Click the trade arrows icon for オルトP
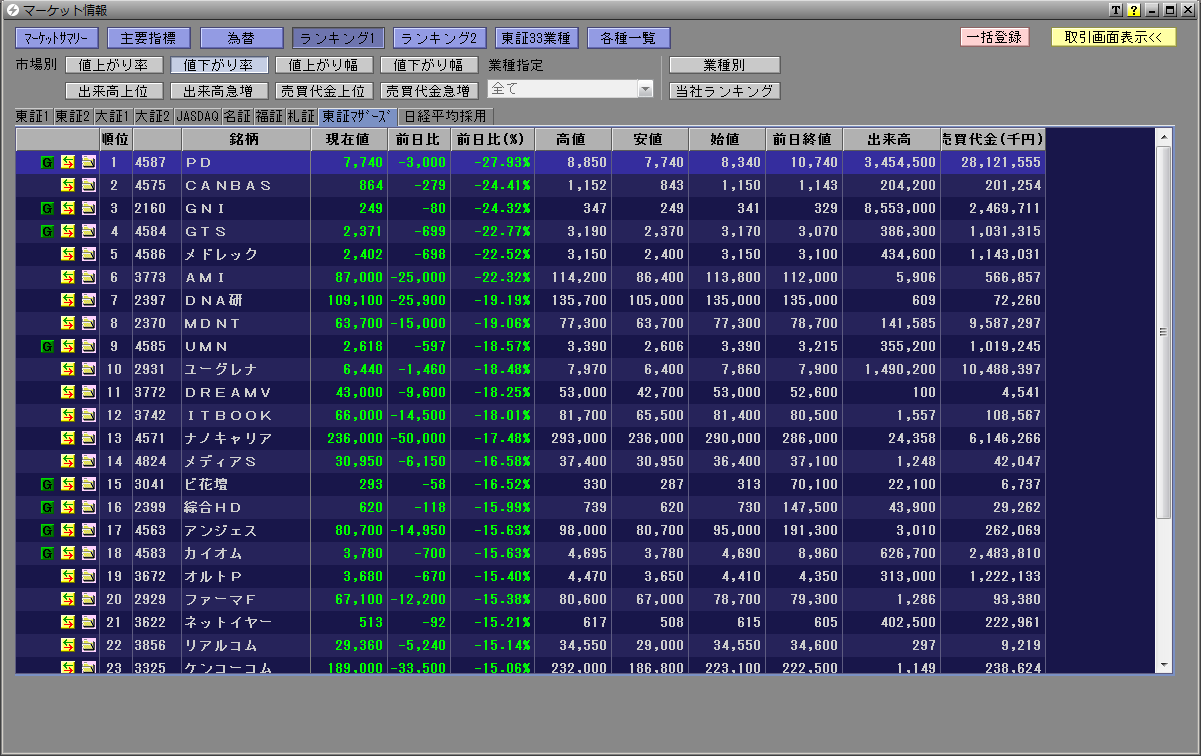Viewport: 1201px width, 756px height. point(68,576)
